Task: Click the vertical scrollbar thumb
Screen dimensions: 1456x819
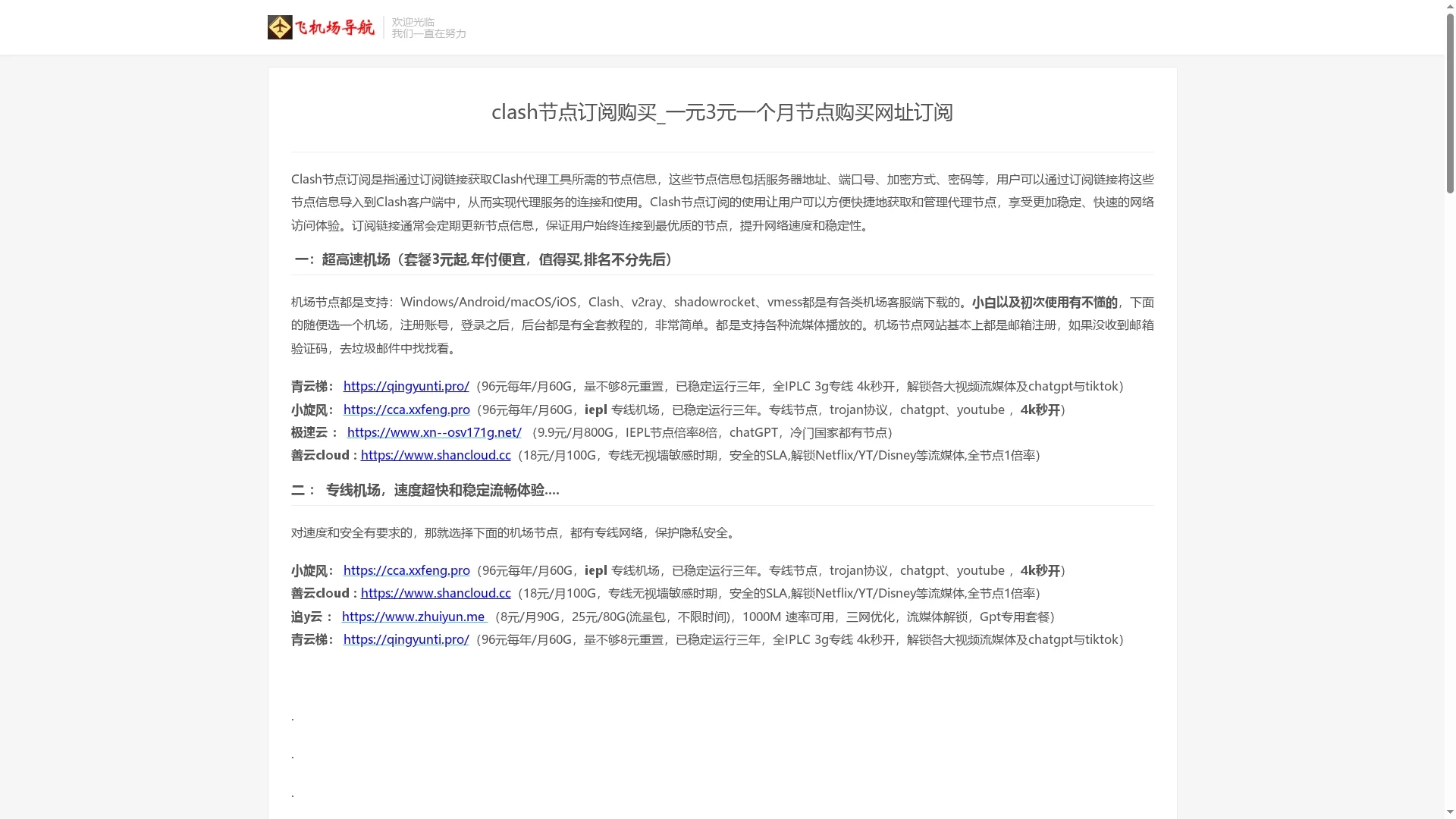Action: click(x=1450, y=102)
